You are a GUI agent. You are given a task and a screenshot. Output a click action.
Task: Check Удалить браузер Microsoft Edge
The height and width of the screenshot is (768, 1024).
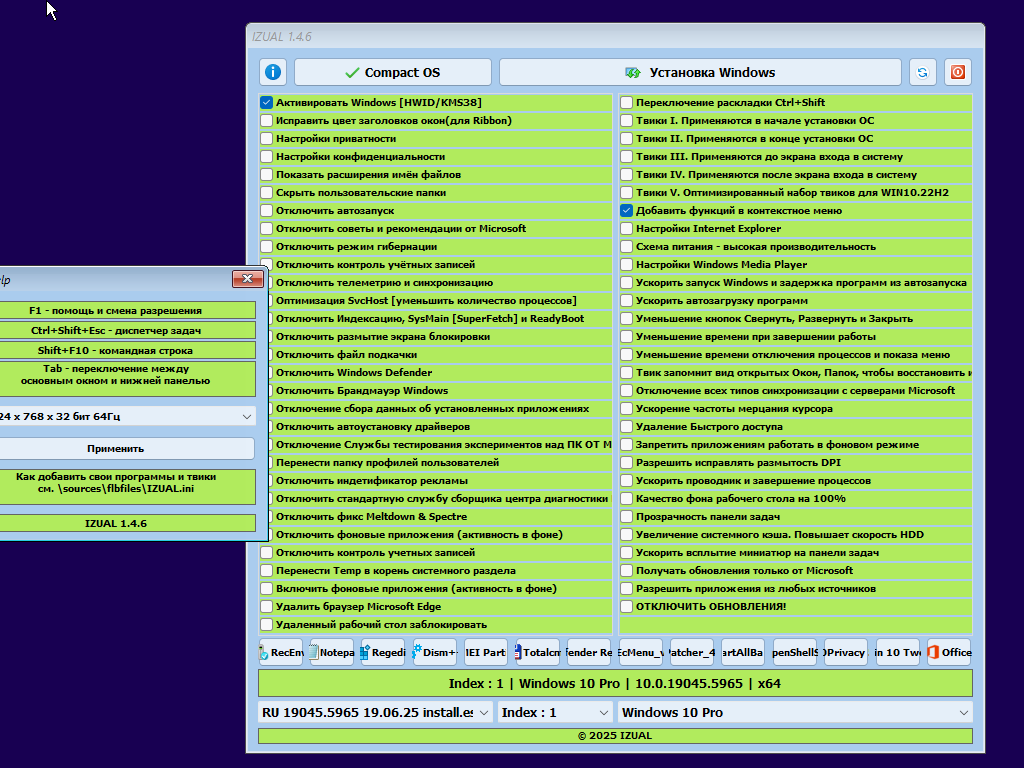[x=266, y=607]
